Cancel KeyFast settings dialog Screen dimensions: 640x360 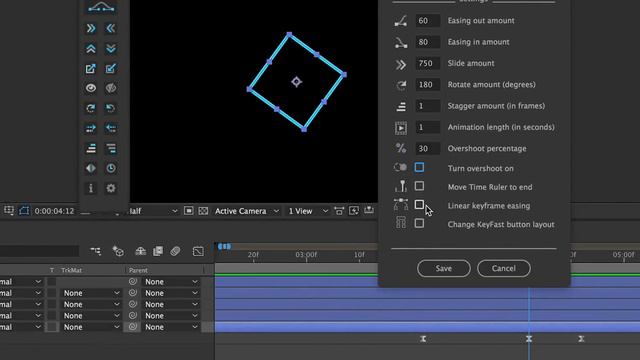pos(504,268)
